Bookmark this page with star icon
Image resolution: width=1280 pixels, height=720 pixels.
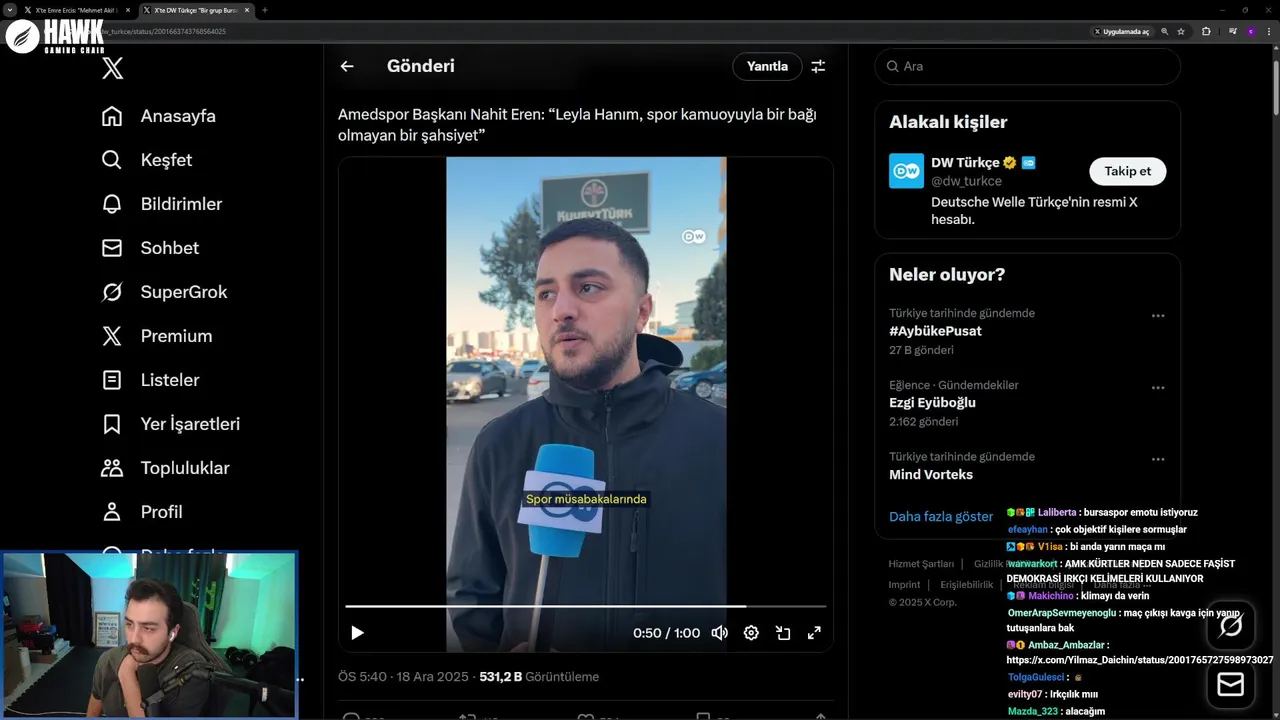(x=1181, y=31)
